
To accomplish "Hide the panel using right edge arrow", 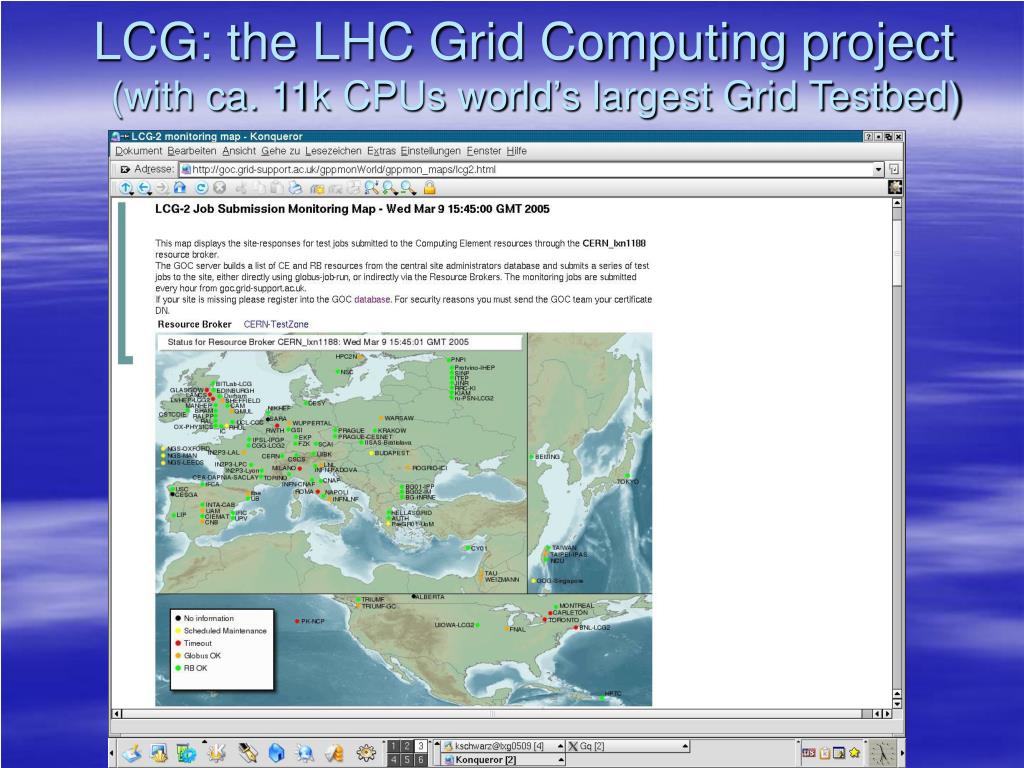I will pos(903,753).
